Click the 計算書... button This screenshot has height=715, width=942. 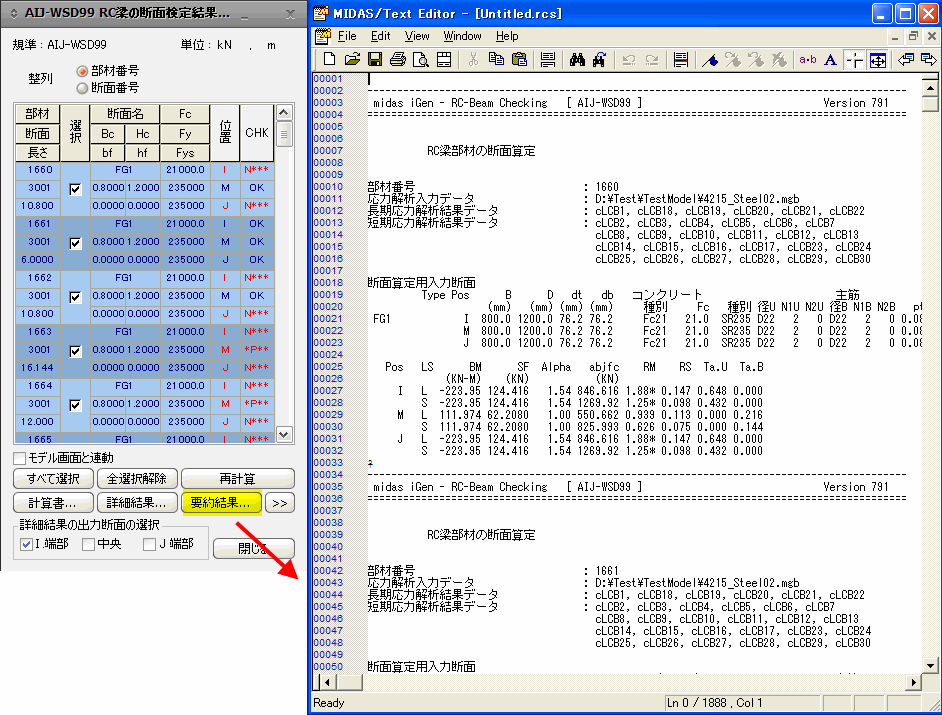coord(53,503)
